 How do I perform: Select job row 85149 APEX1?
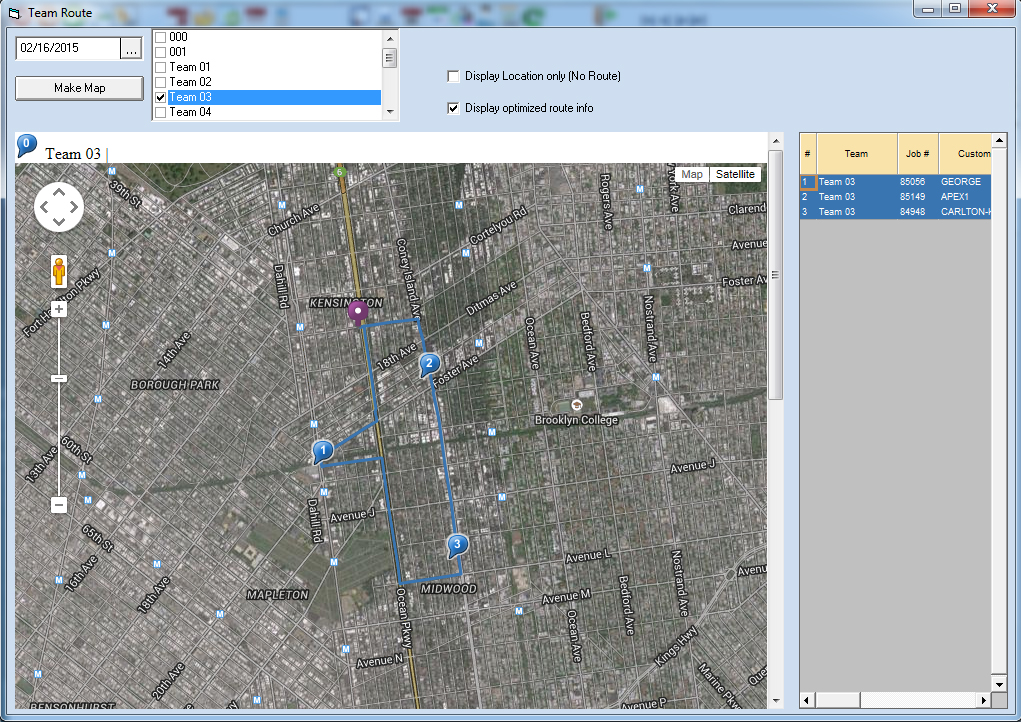(x=895, y=197)
